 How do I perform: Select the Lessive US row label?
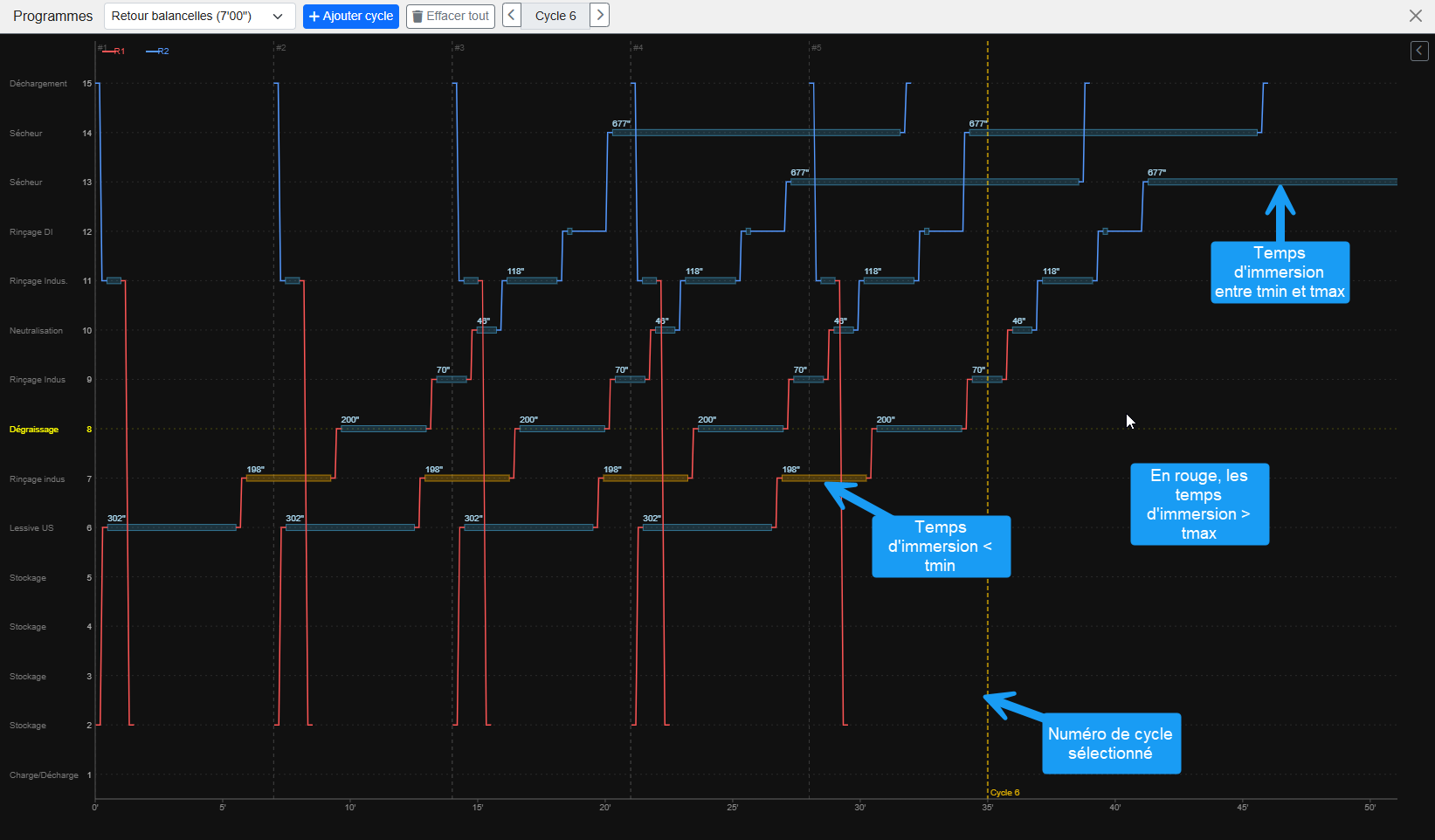pyautogui.click(x=31, y=528)
